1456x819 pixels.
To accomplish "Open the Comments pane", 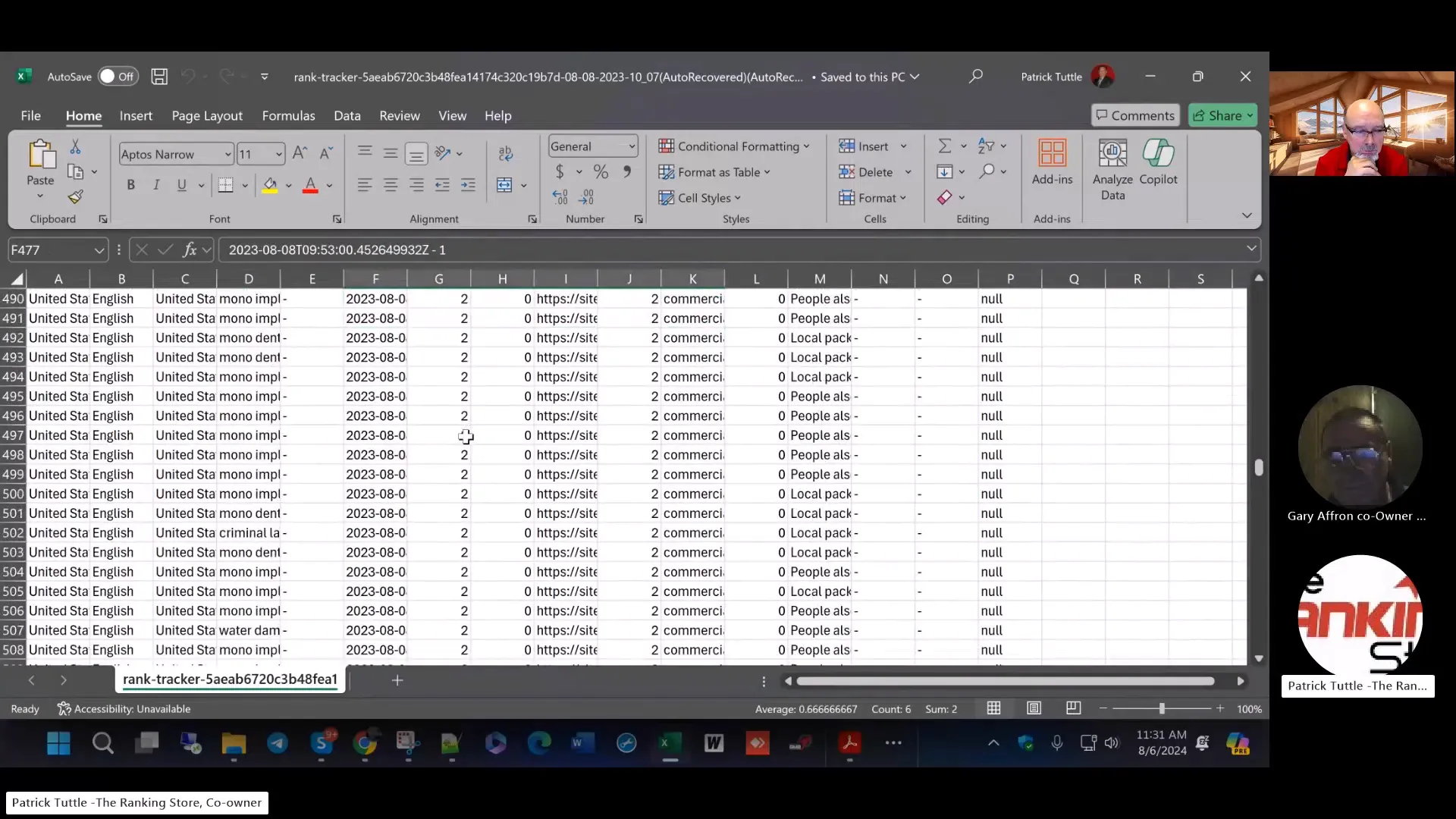I will 1135,115.
